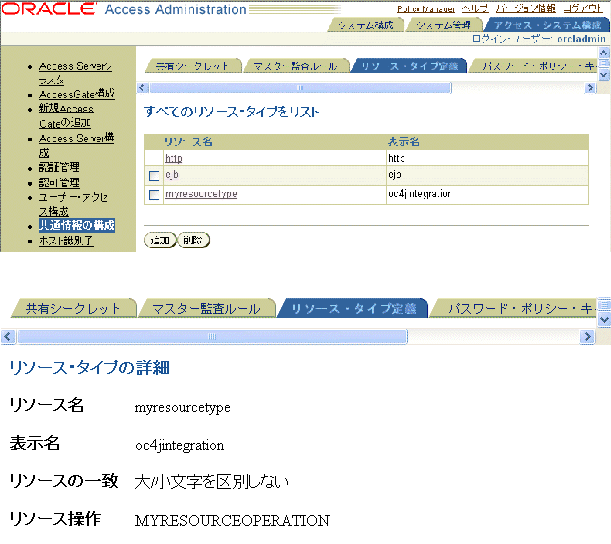Viewport: 611px width, 544px height.
Task: Tick the checkbox beside myresourcetype
Action: coord(154,194)
